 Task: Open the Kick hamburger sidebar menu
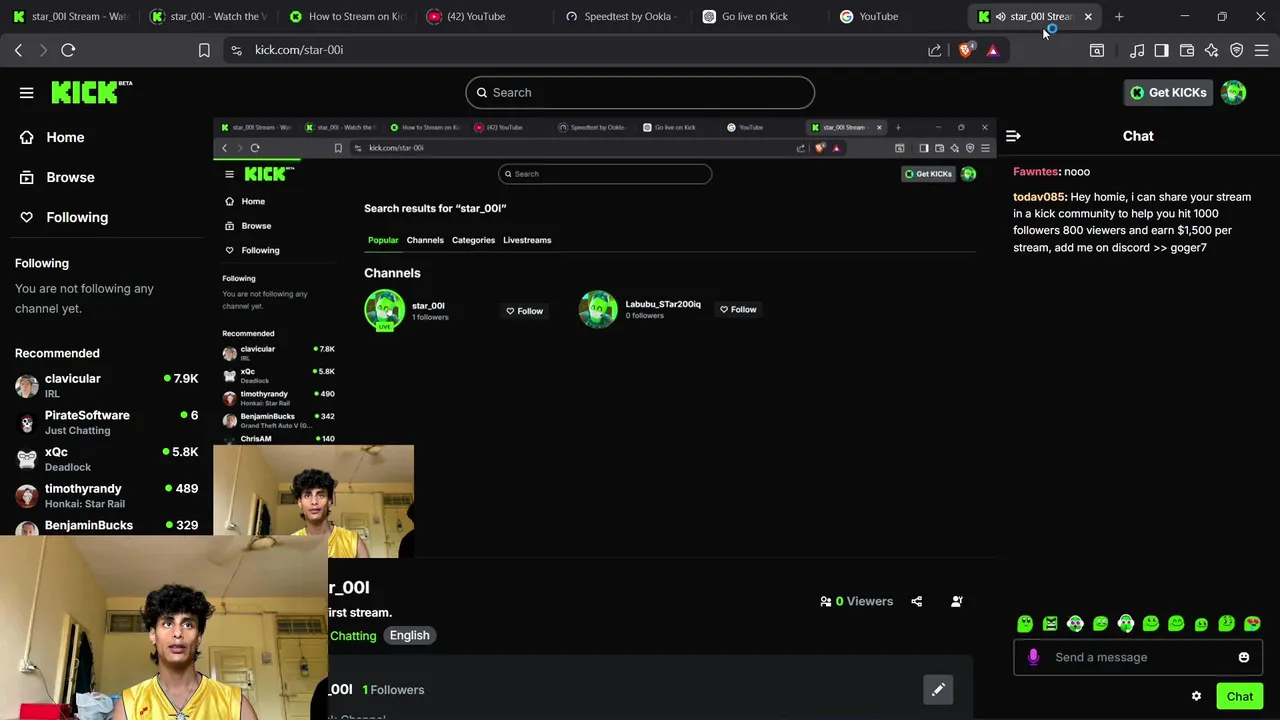27,93
